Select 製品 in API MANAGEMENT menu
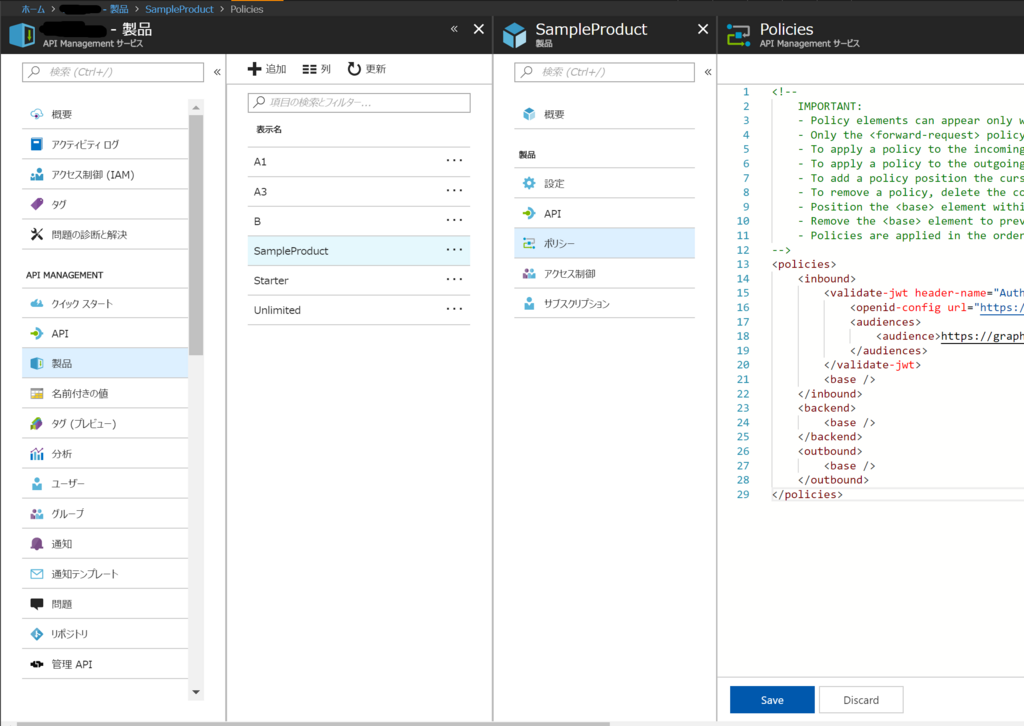This screenshot has height=726, width=1024. 105,364
